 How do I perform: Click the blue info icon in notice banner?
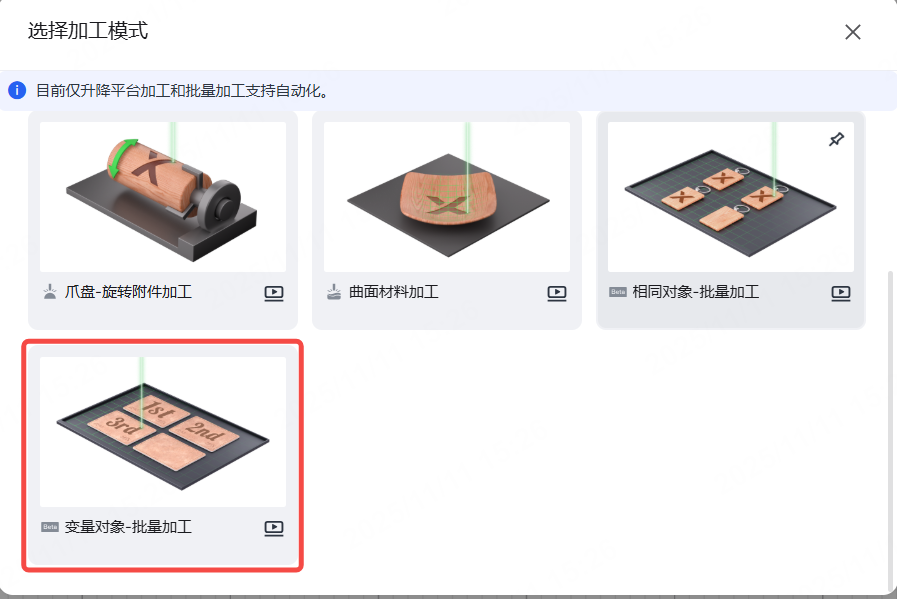[17, 90]
